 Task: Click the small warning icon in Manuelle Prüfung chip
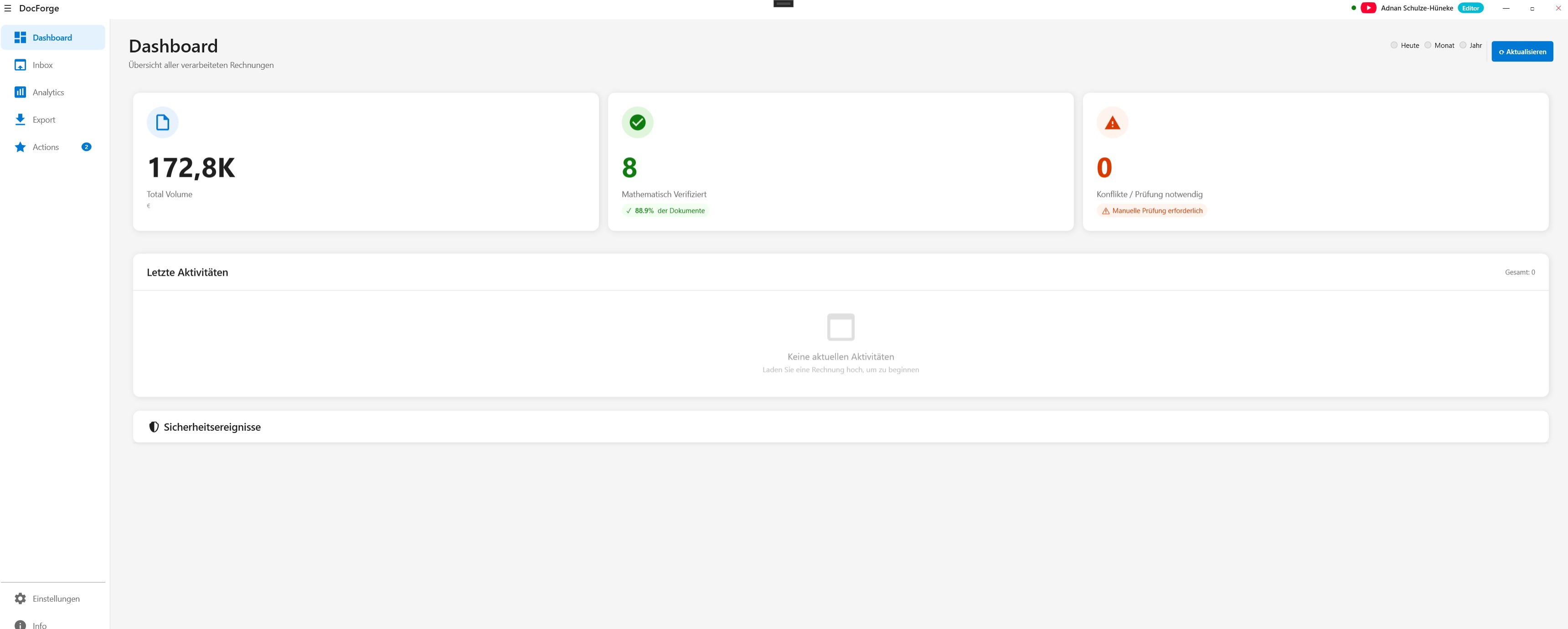click(1105, 211)
